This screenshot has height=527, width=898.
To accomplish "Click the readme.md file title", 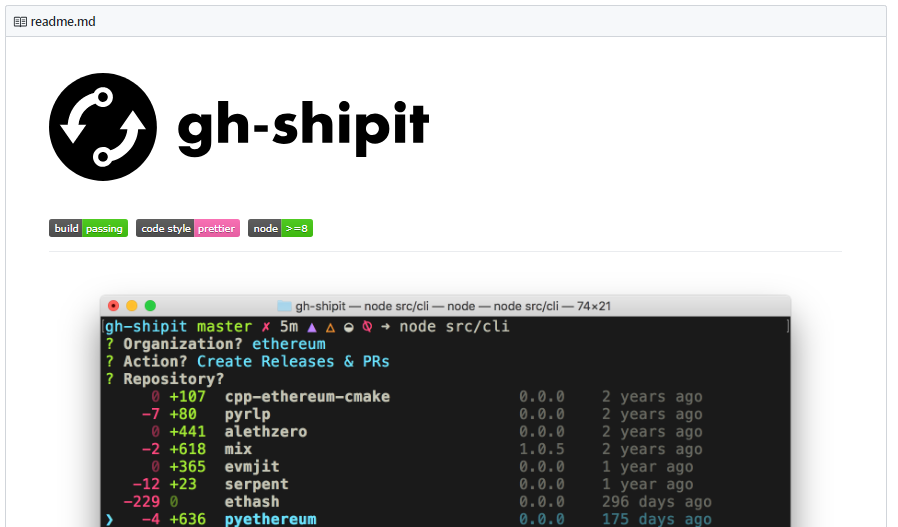I will click(x=63, y=22).
